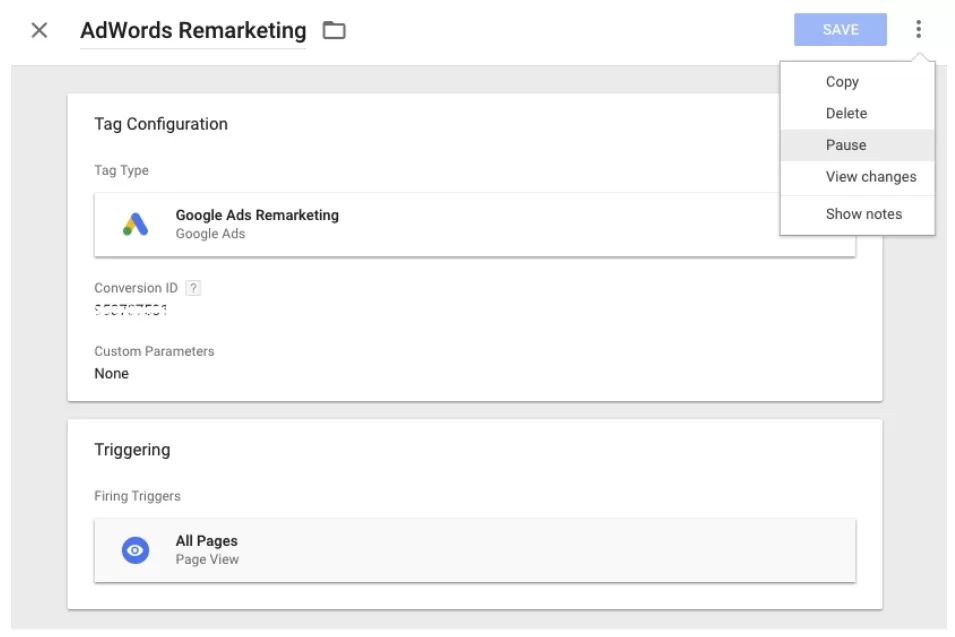955x637 pixels.
Task: Open View changes from the menu
Action: [x=870, y=177]
